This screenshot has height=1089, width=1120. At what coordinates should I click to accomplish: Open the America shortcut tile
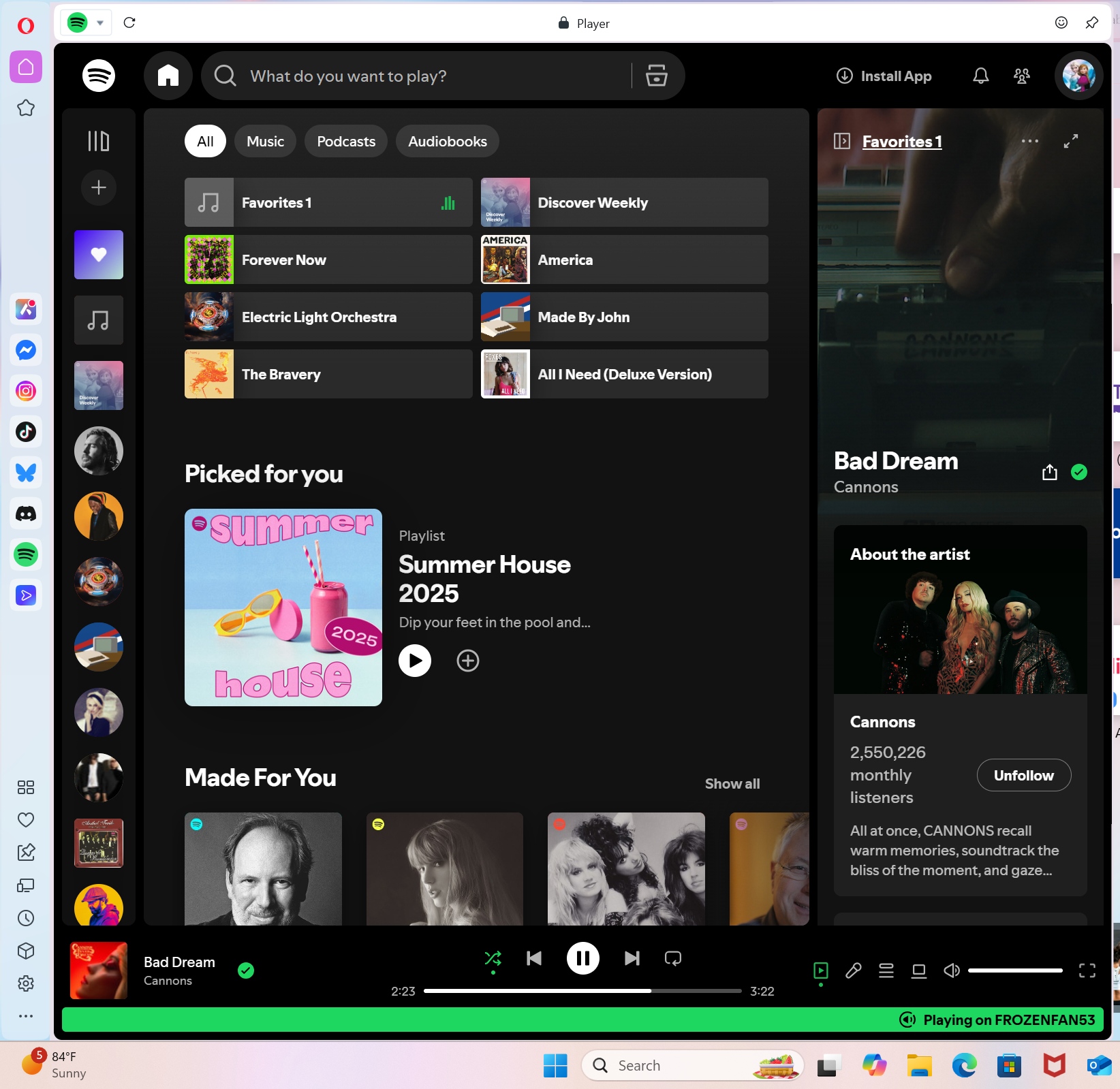[x=625, y=259]
